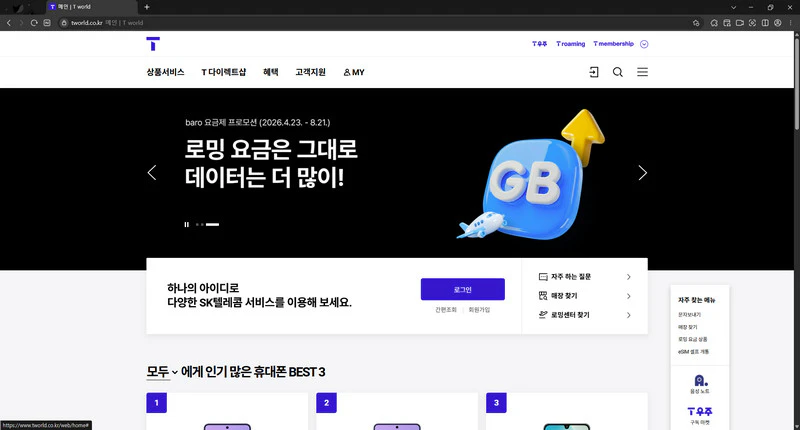Click 로밍센터 찾기 link text
This screenshot has width=800, height=430.
(x=570, y=315)
